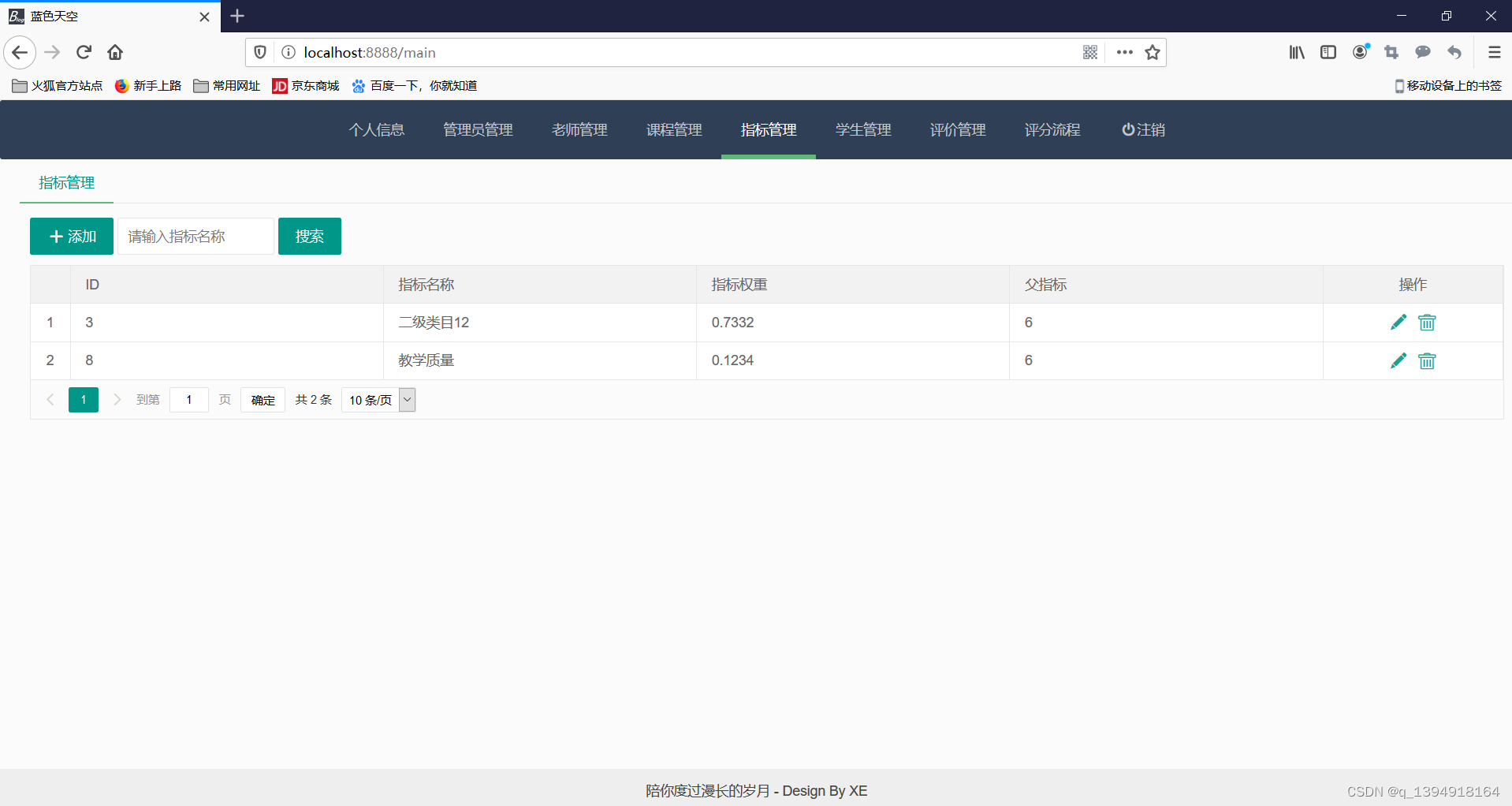The width and height of the screenshot is (1512, 806).
Task: Click the 确定 pagination button
Action: [x=263, y=400]
